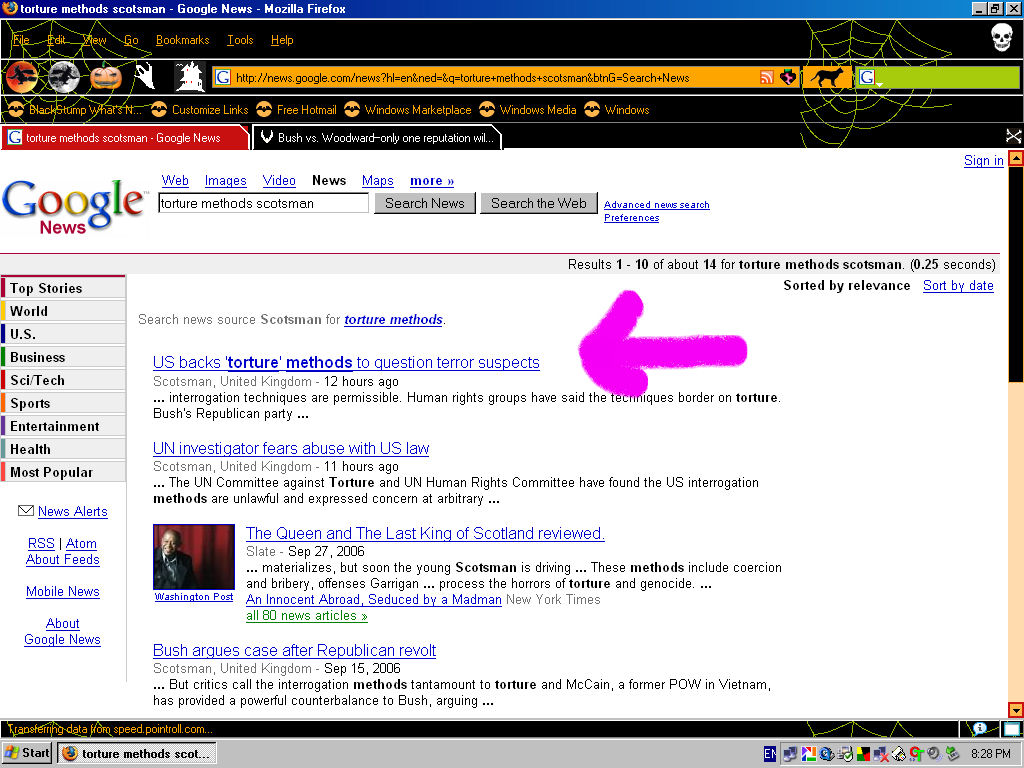1024x768 pixels.
Task: Open the Customize Links bookmark
Action: click(200, 110)
